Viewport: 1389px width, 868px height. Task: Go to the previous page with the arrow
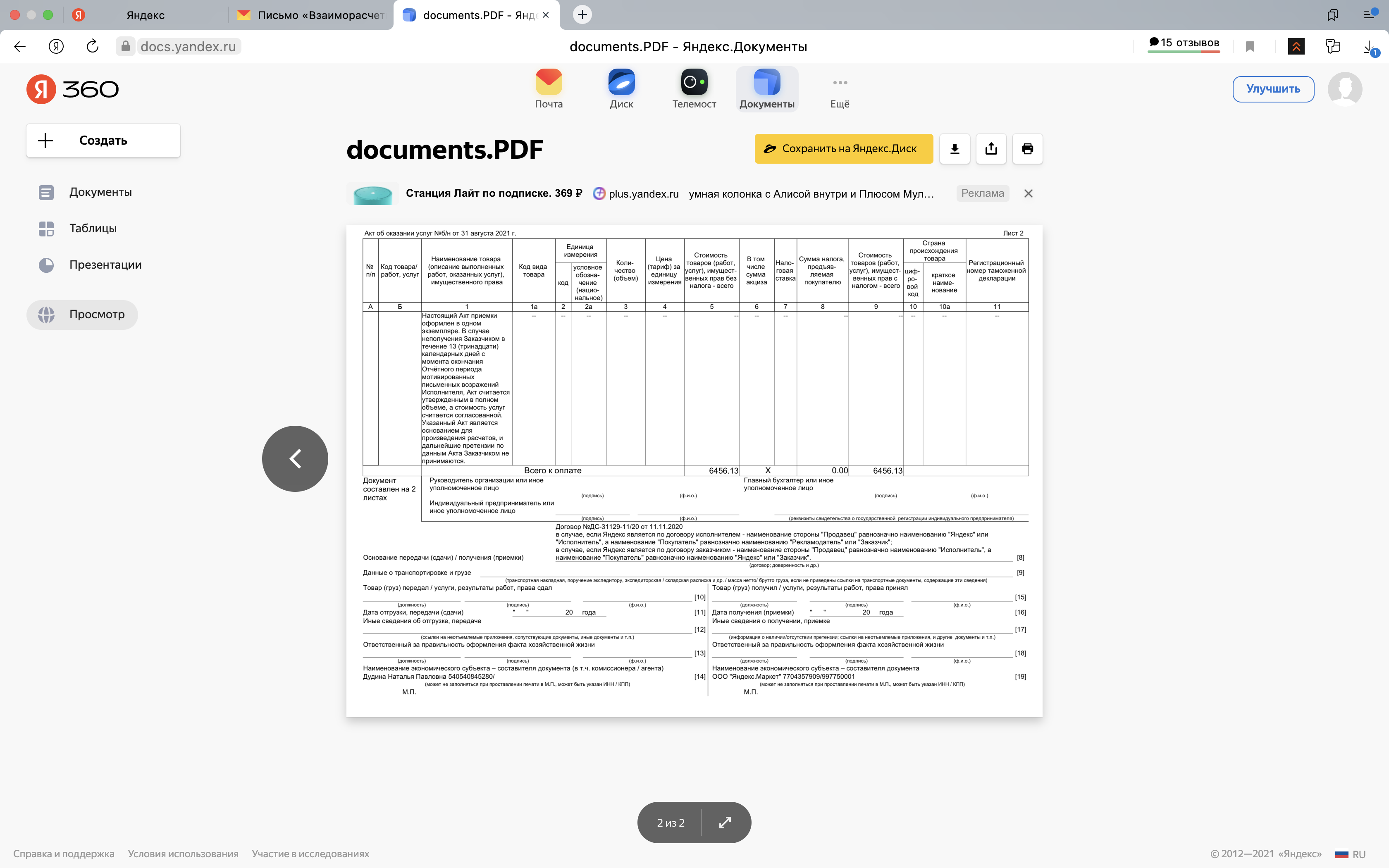[295, 459]
